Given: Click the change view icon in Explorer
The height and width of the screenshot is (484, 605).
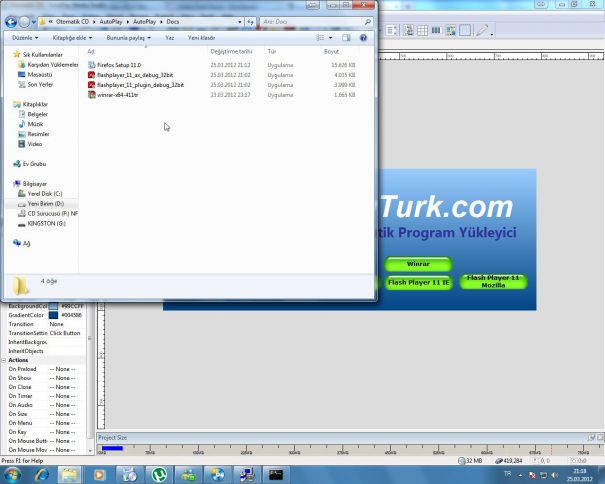Looking at the screenshot, I should pos(320,38).
